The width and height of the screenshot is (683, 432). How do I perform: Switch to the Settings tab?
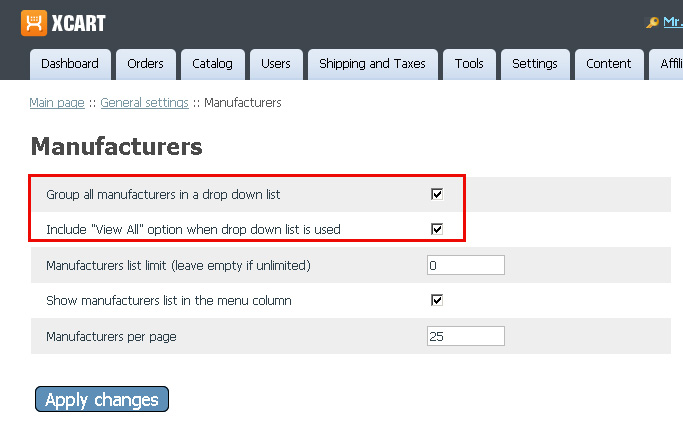[x=535, y=64]
